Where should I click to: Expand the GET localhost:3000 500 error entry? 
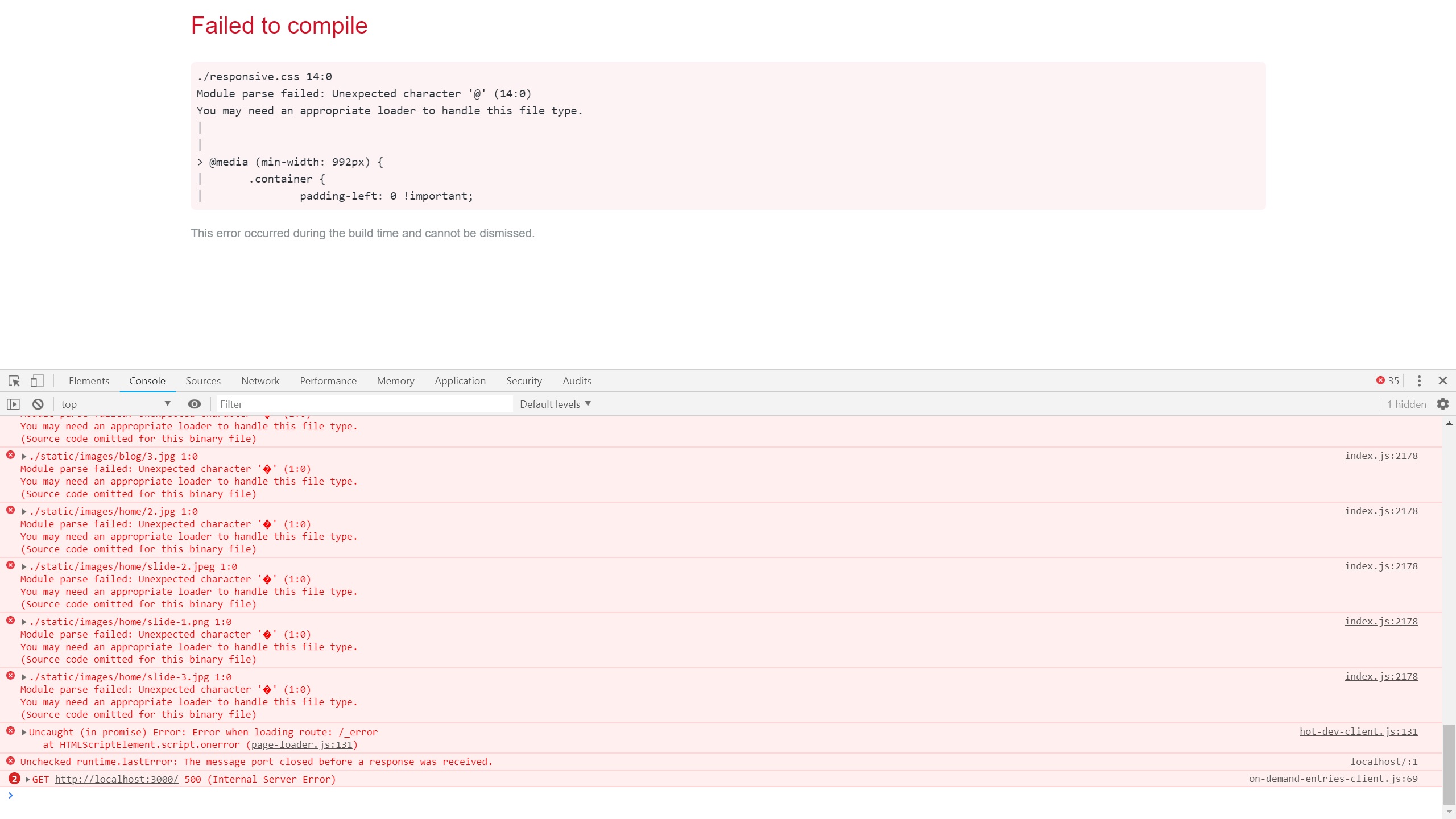[x=27, y=779]
